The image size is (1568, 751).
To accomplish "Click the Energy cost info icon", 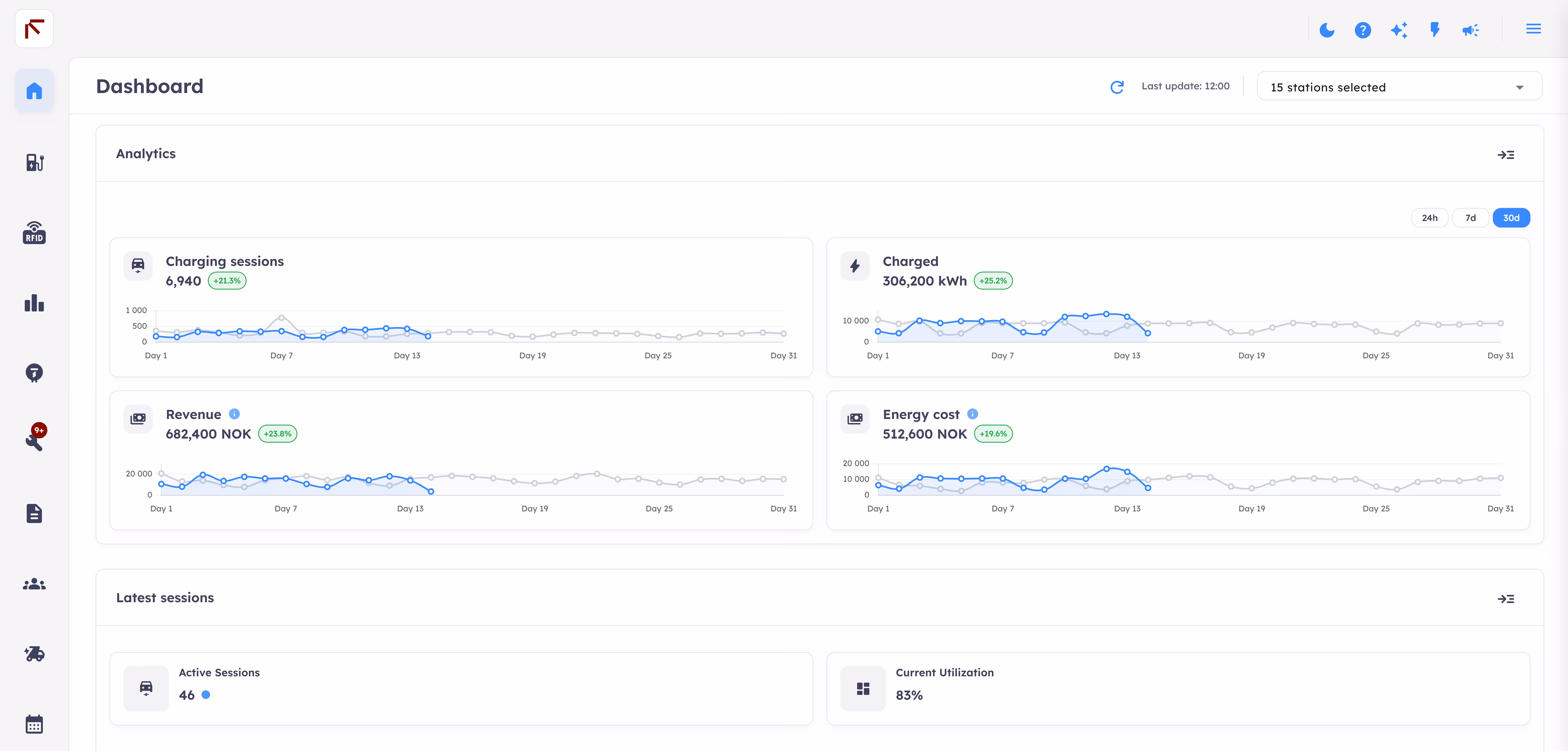I will 973,414.
